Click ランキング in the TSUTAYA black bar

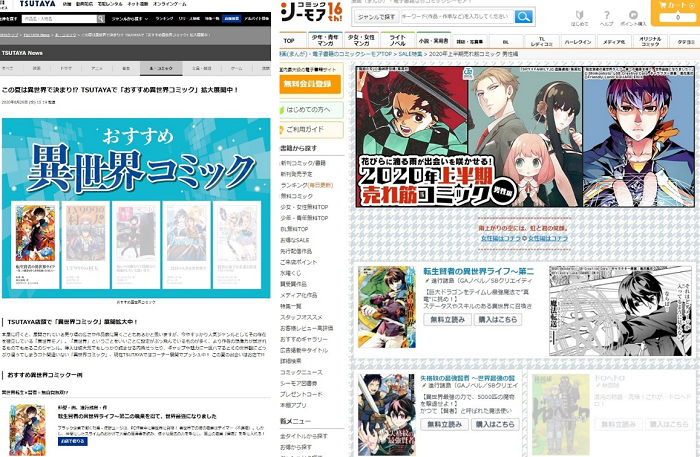(x=164, y=19)
